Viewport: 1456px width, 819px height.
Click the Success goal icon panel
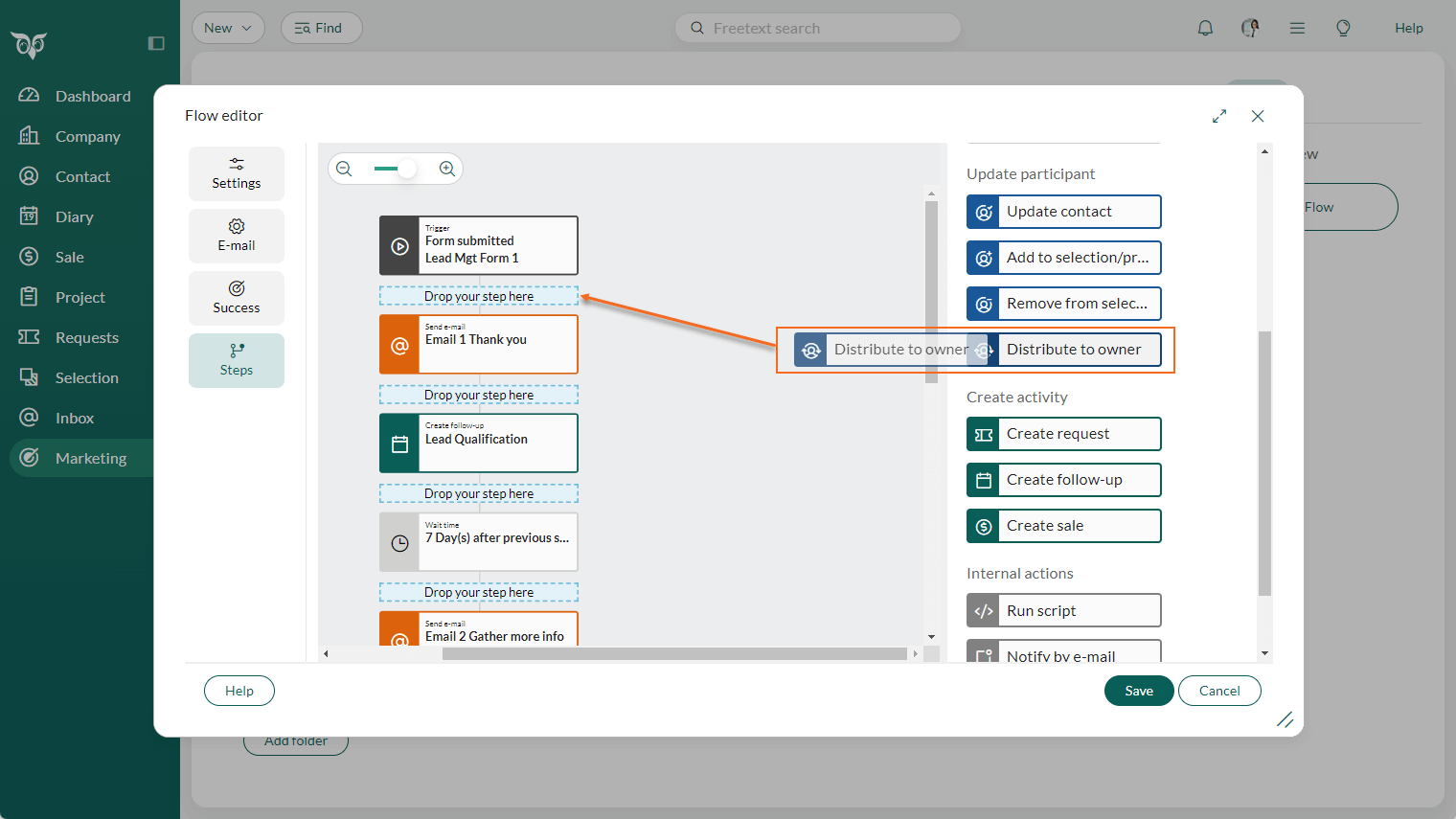(236, 298)
